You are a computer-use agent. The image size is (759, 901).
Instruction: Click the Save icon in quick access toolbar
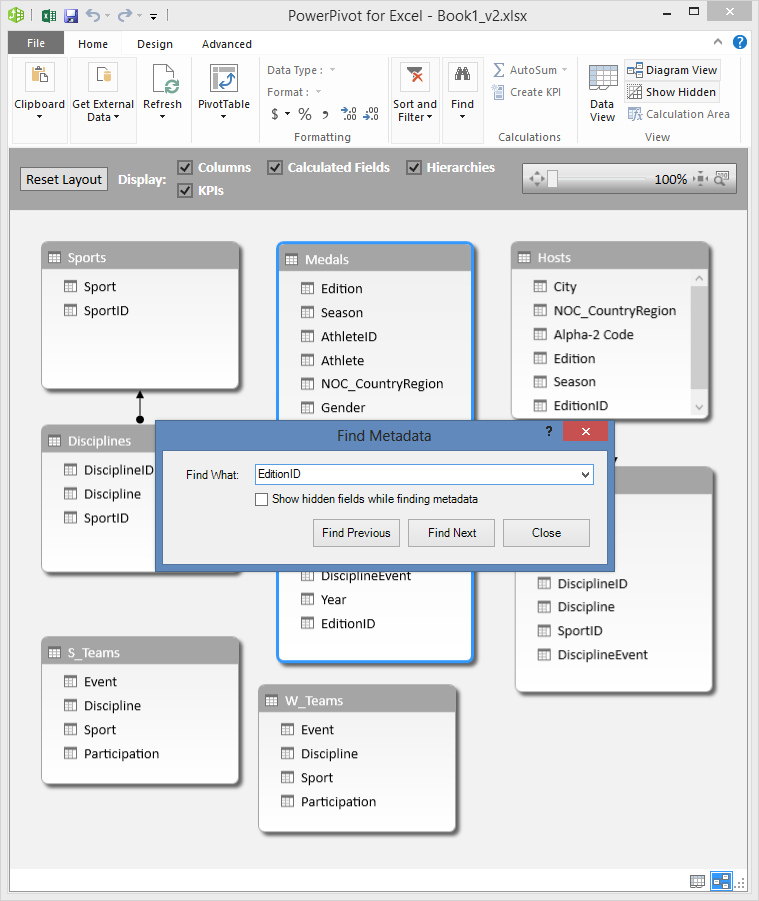(x=71, y=16)
